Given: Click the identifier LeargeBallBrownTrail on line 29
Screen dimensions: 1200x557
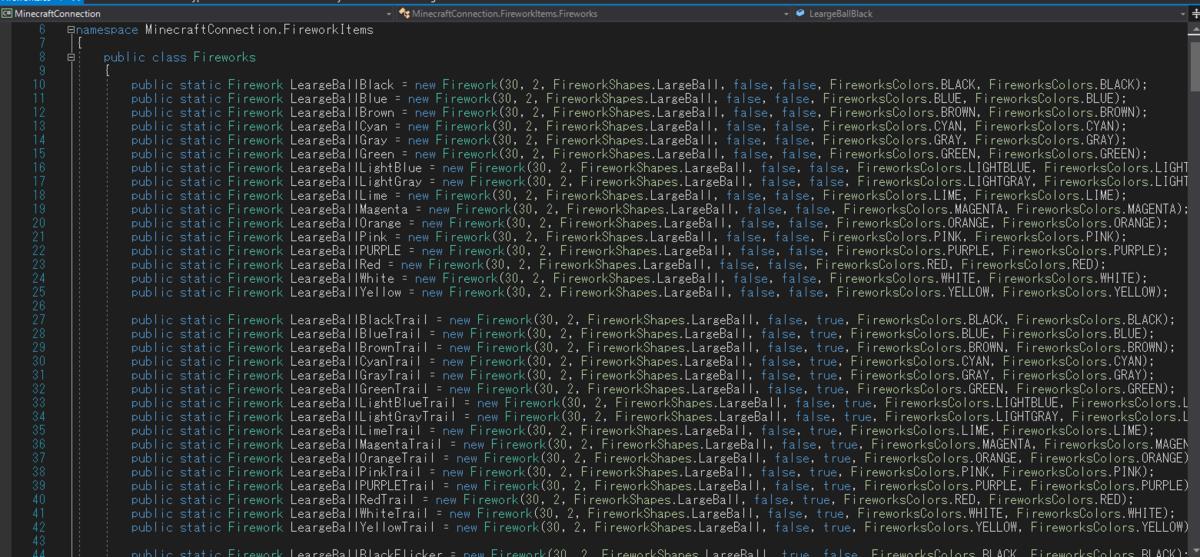Looking at the screenshot, I should 359,348.
